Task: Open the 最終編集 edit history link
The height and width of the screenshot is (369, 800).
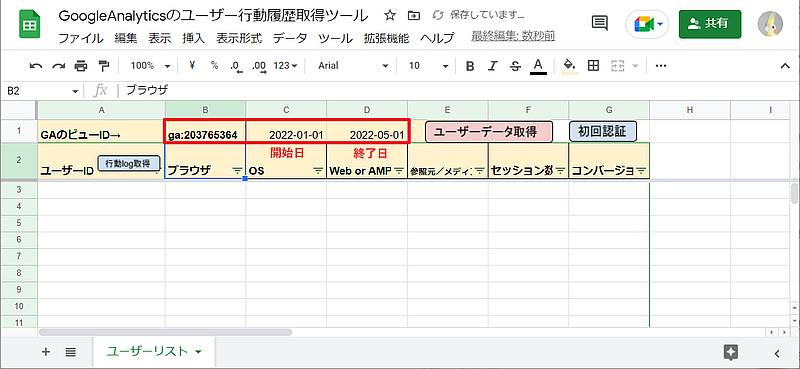Action: pos(513,36)
